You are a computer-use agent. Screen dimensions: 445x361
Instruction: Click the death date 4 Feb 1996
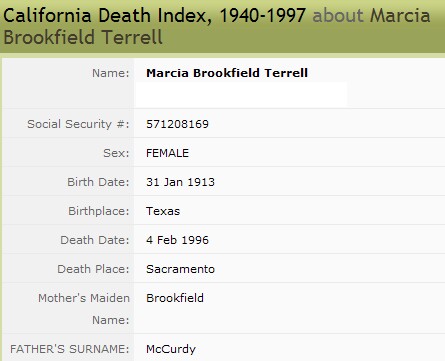coord(177,240)
